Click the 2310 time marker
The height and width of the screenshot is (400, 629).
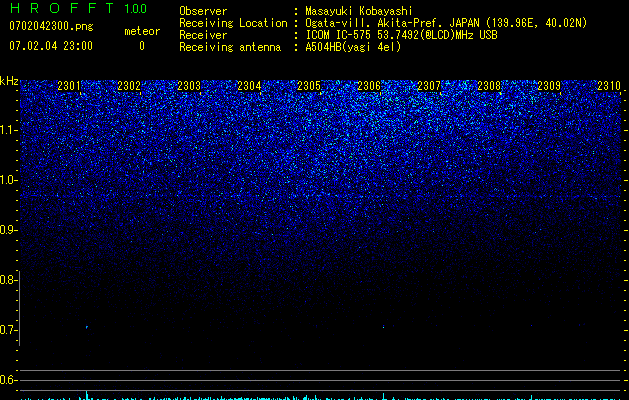[x=609, y=86]
